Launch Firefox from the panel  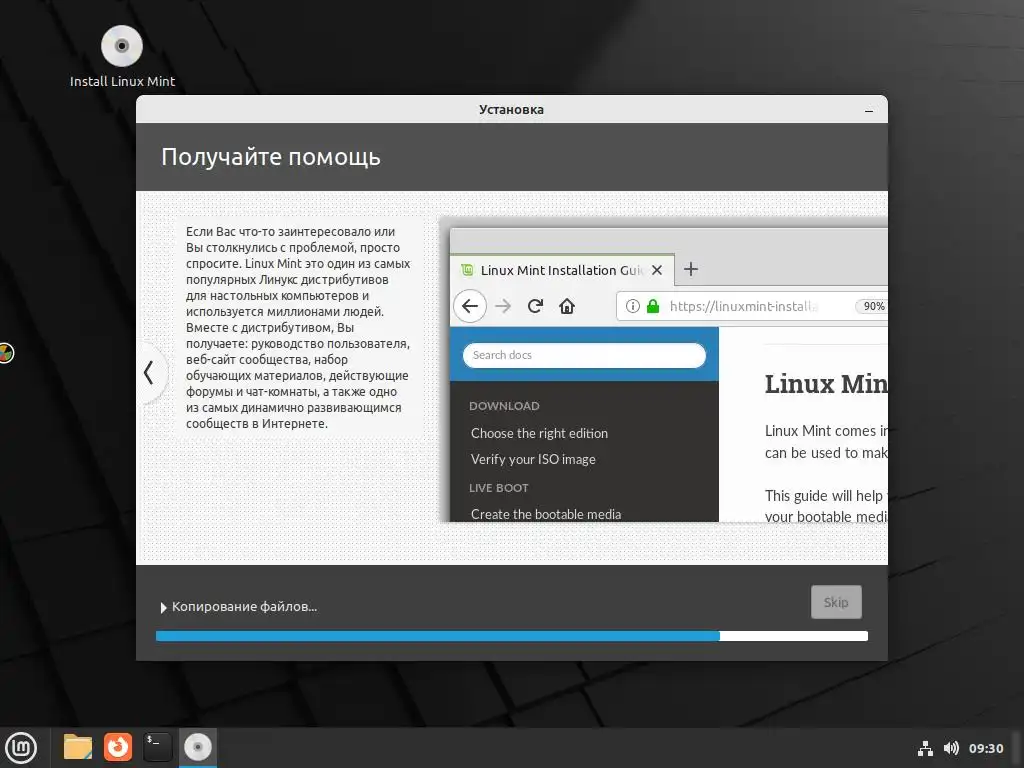[x=118, y=747]
